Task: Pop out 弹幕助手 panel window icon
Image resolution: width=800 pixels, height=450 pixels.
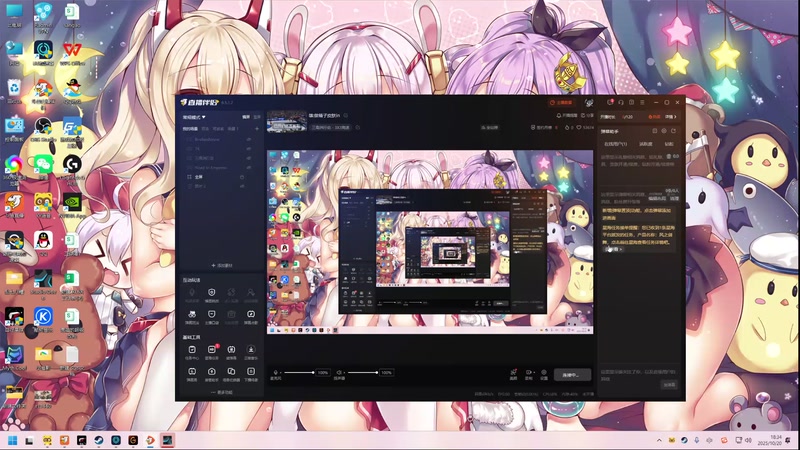Action: point(655,131)
